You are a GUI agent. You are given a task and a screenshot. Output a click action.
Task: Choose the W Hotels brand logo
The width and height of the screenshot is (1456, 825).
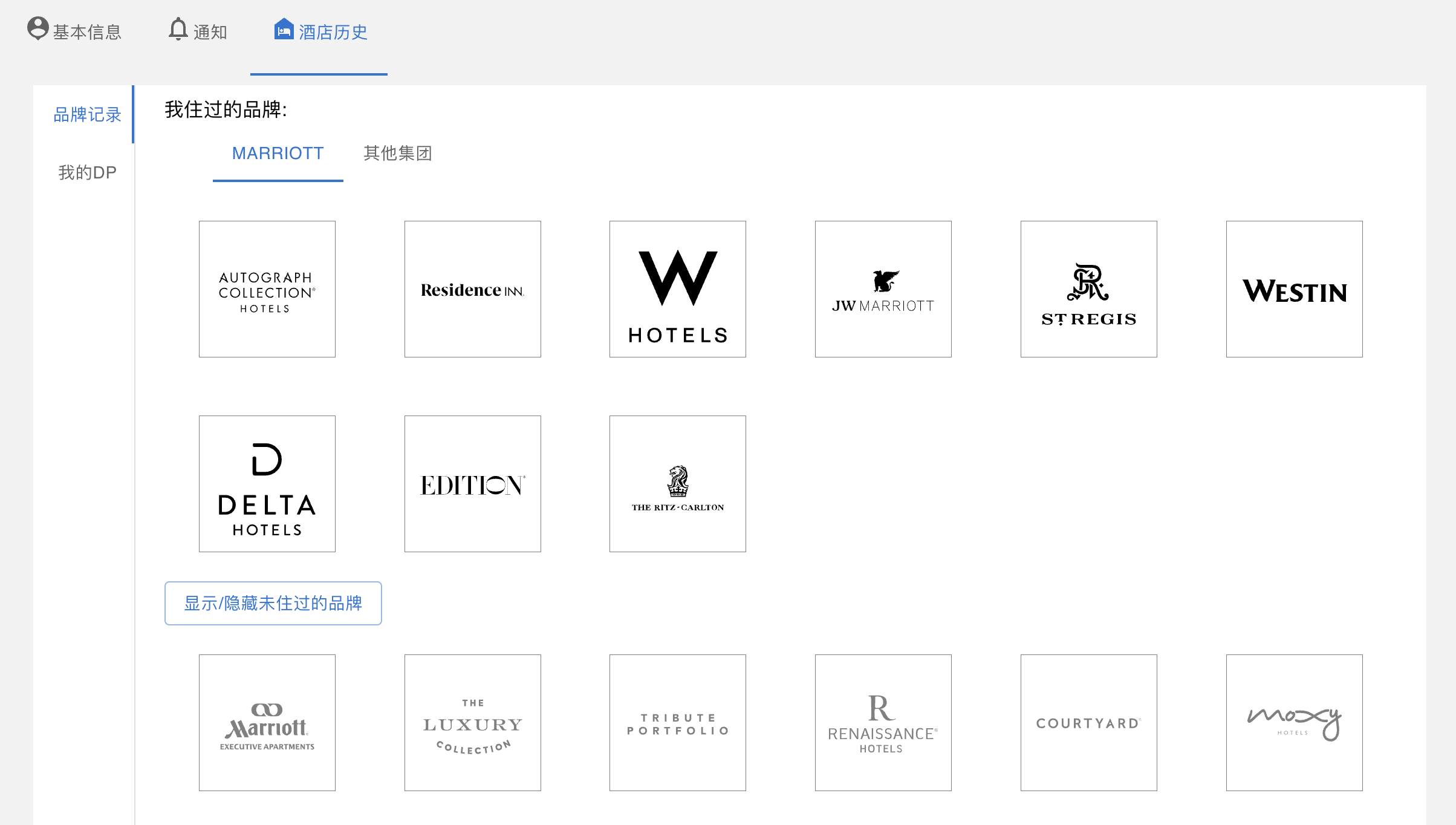(x=678, y=289)
